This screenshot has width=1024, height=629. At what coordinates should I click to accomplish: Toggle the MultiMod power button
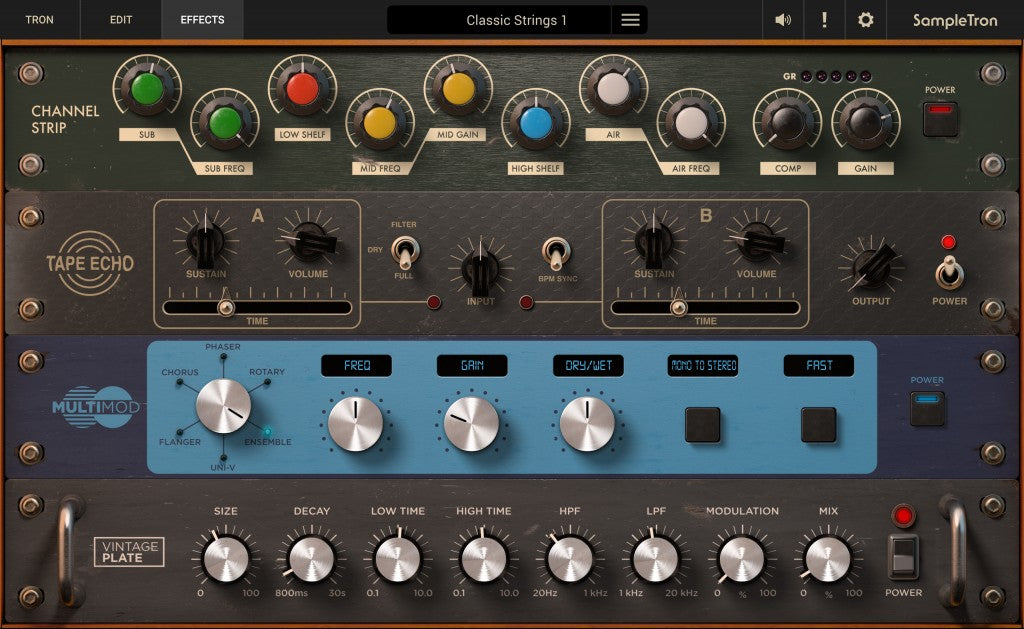click(x=927, y=407)
